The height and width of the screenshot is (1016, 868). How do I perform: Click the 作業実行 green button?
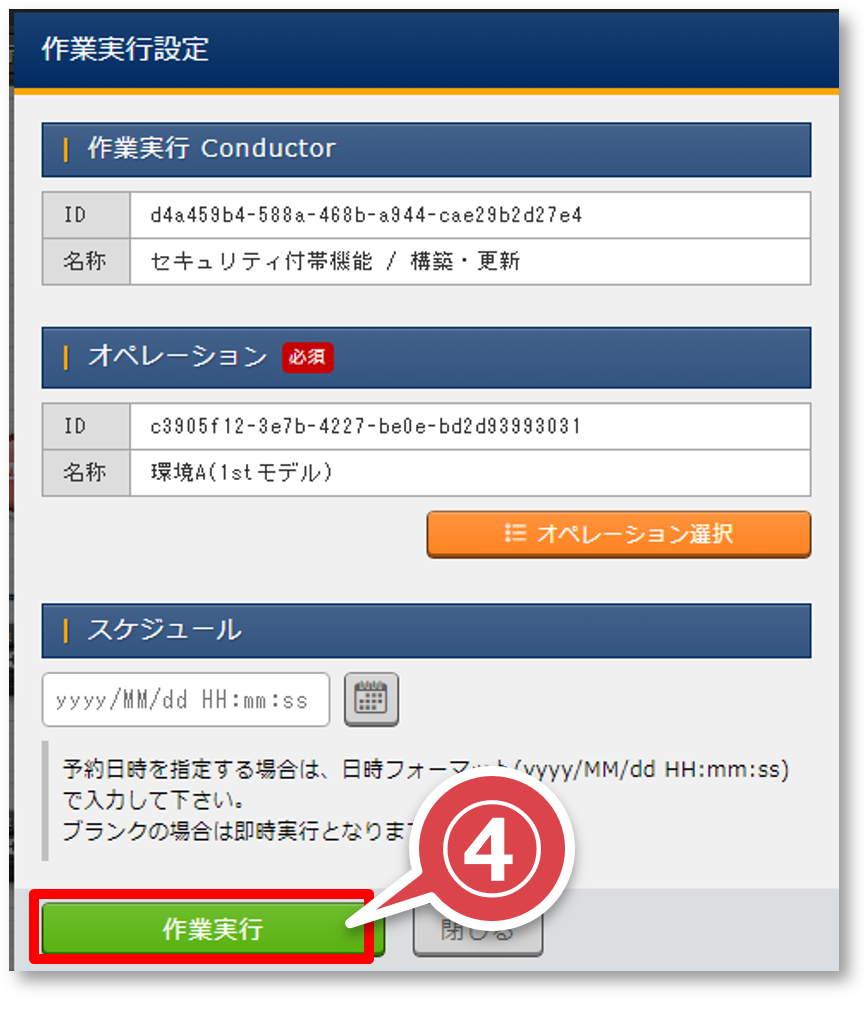[213, 929]
